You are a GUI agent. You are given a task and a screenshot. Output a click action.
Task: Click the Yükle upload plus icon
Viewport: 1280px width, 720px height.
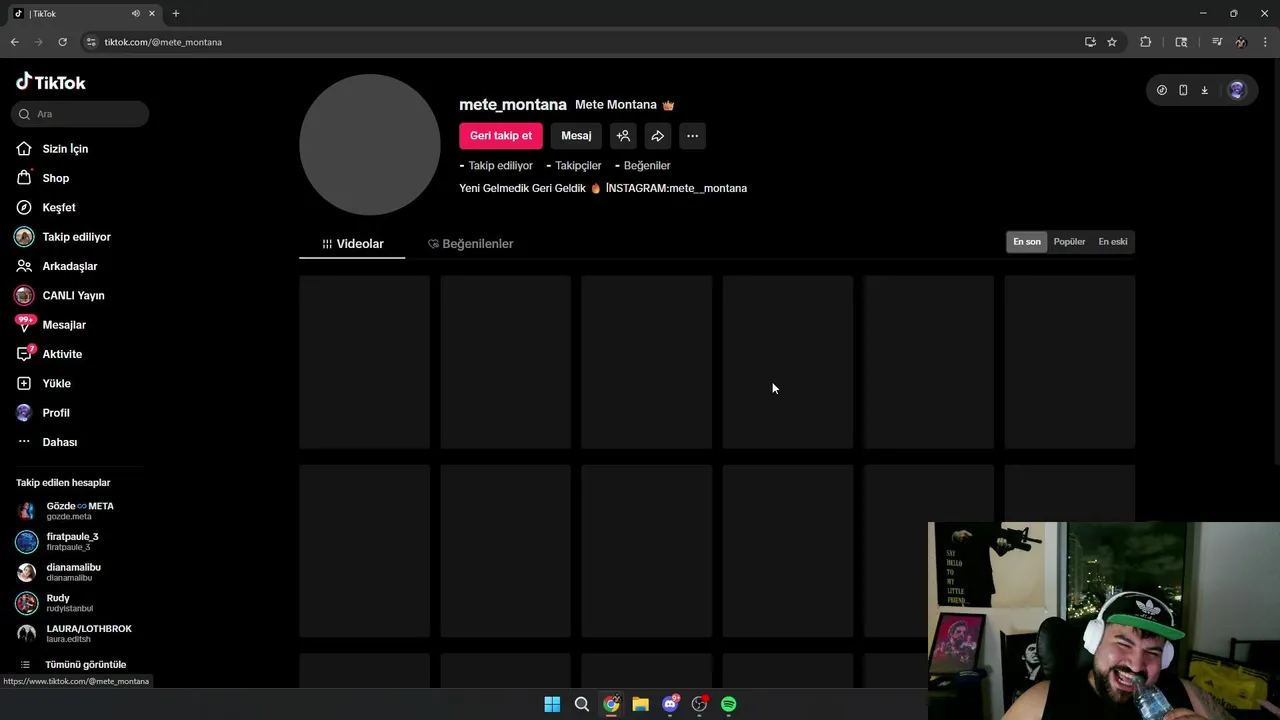[x=24, y=383]
